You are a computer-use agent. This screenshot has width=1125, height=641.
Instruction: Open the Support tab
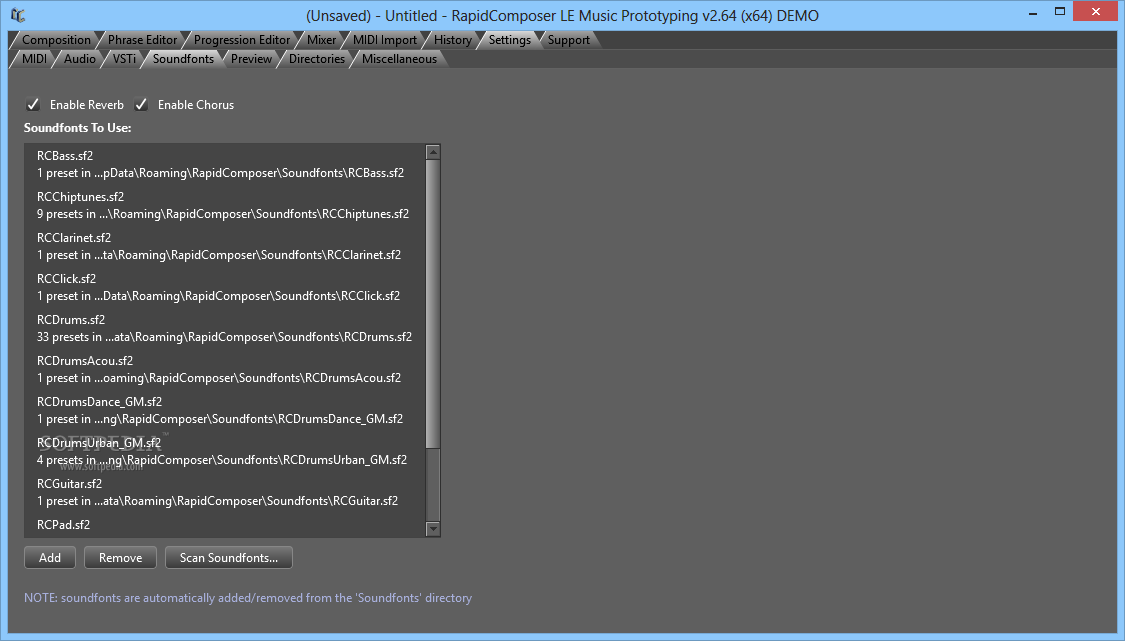[x=568, y=40]
